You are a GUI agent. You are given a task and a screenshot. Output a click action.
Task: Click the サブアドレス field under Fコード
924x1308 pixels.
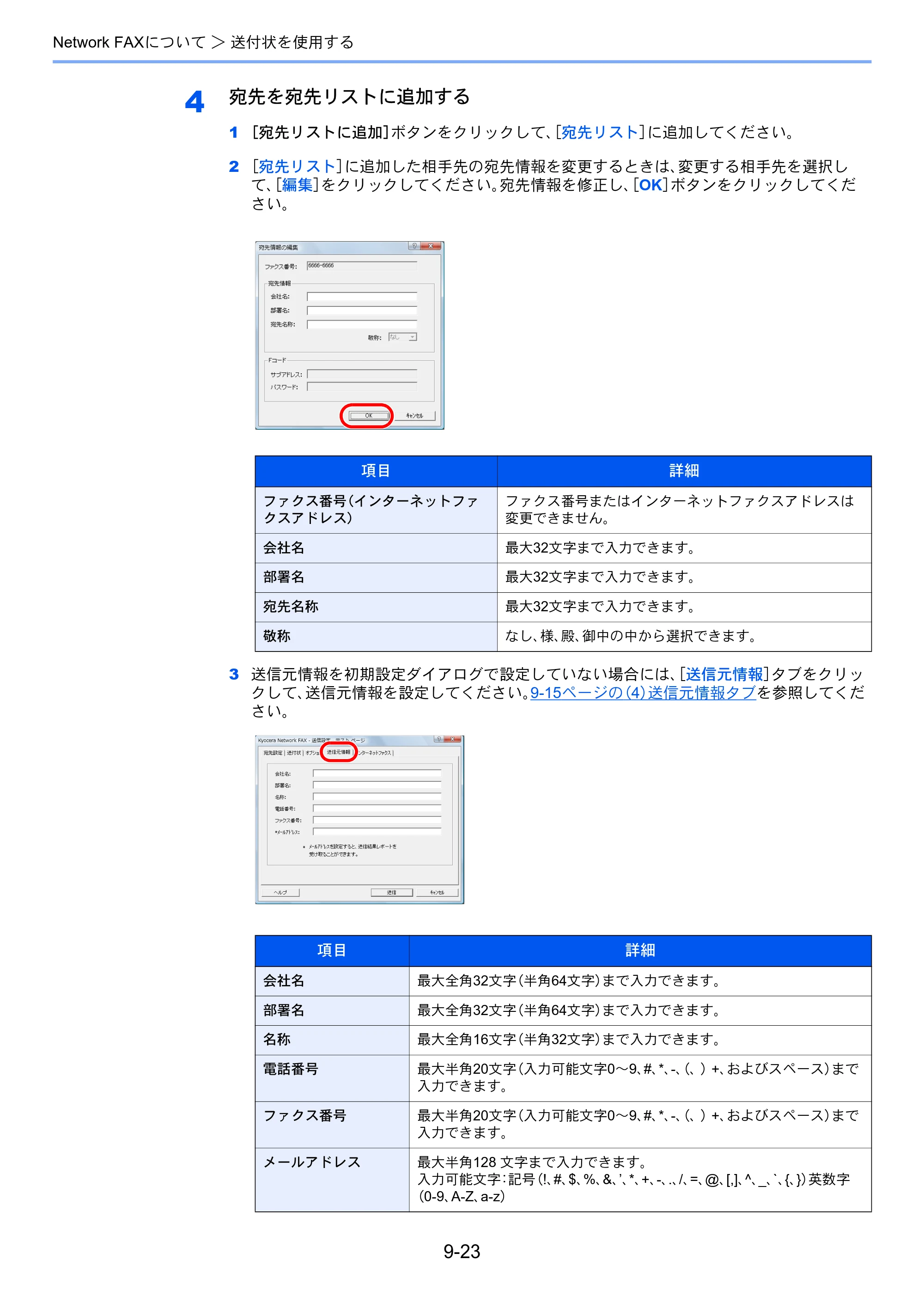[362, 374]
